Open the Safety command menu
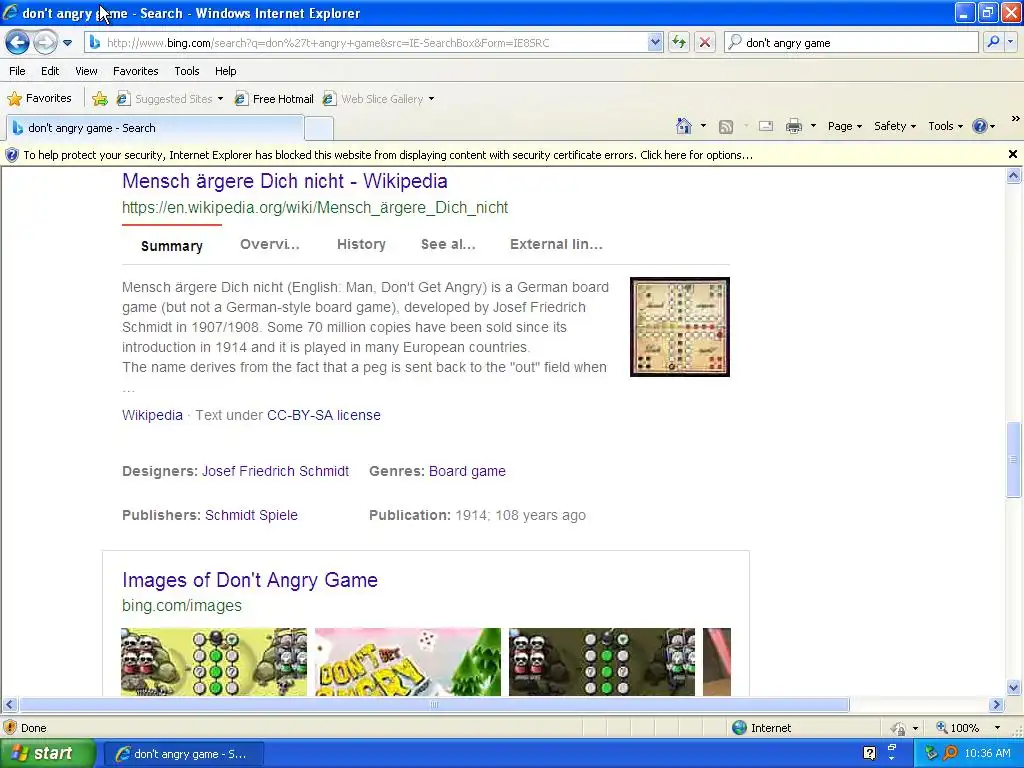The height and width of the screenshot is (768, 1024). [x=895, y=126]
